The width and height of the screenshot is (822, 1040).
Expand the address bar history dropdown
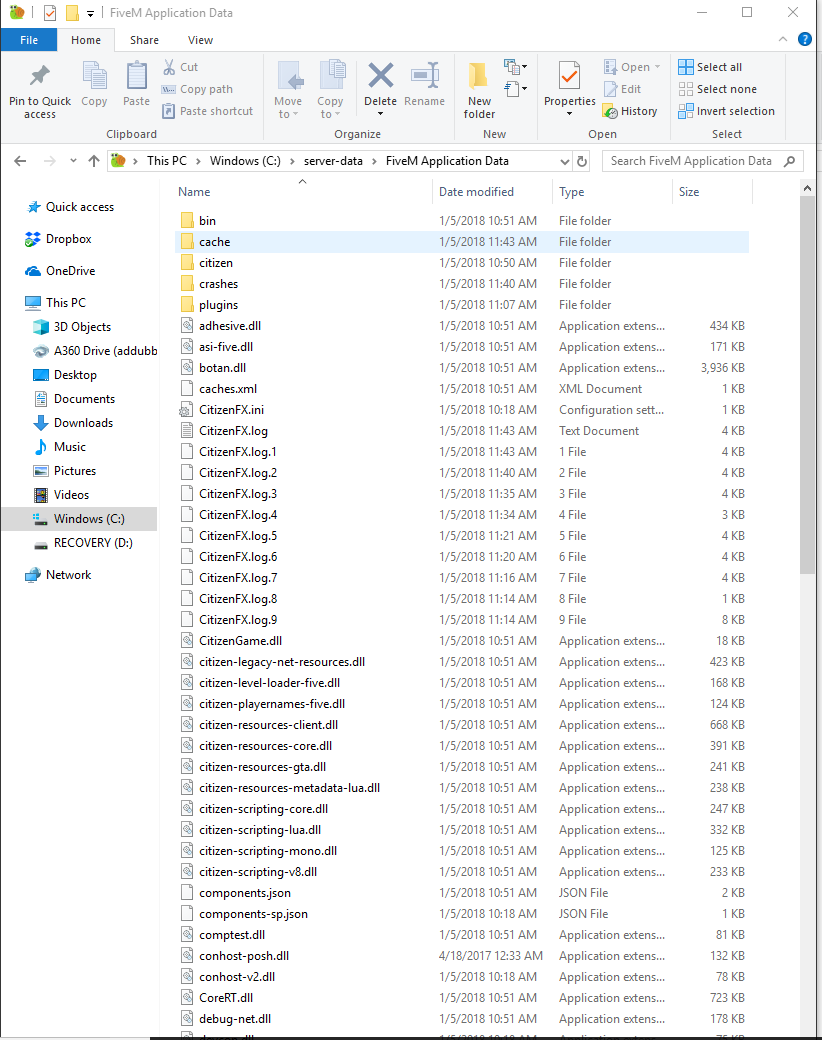pos(565,161)
